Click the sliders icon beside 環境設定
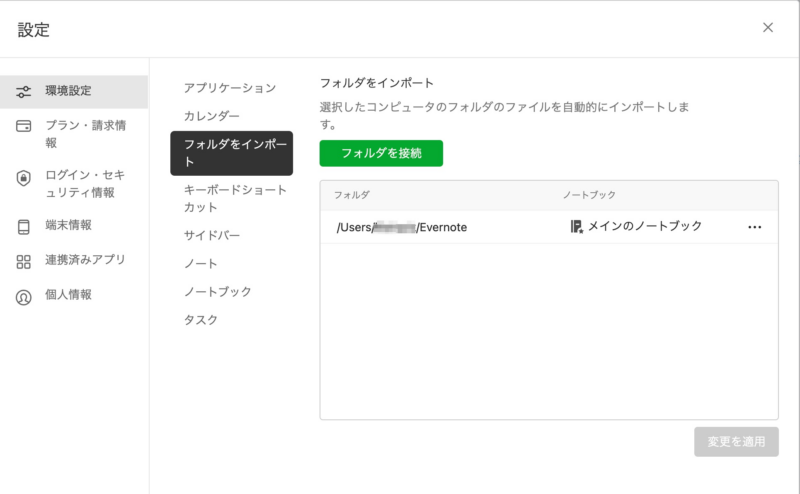Viewport: 800px width, 494px height. click(x=24, y=92)
